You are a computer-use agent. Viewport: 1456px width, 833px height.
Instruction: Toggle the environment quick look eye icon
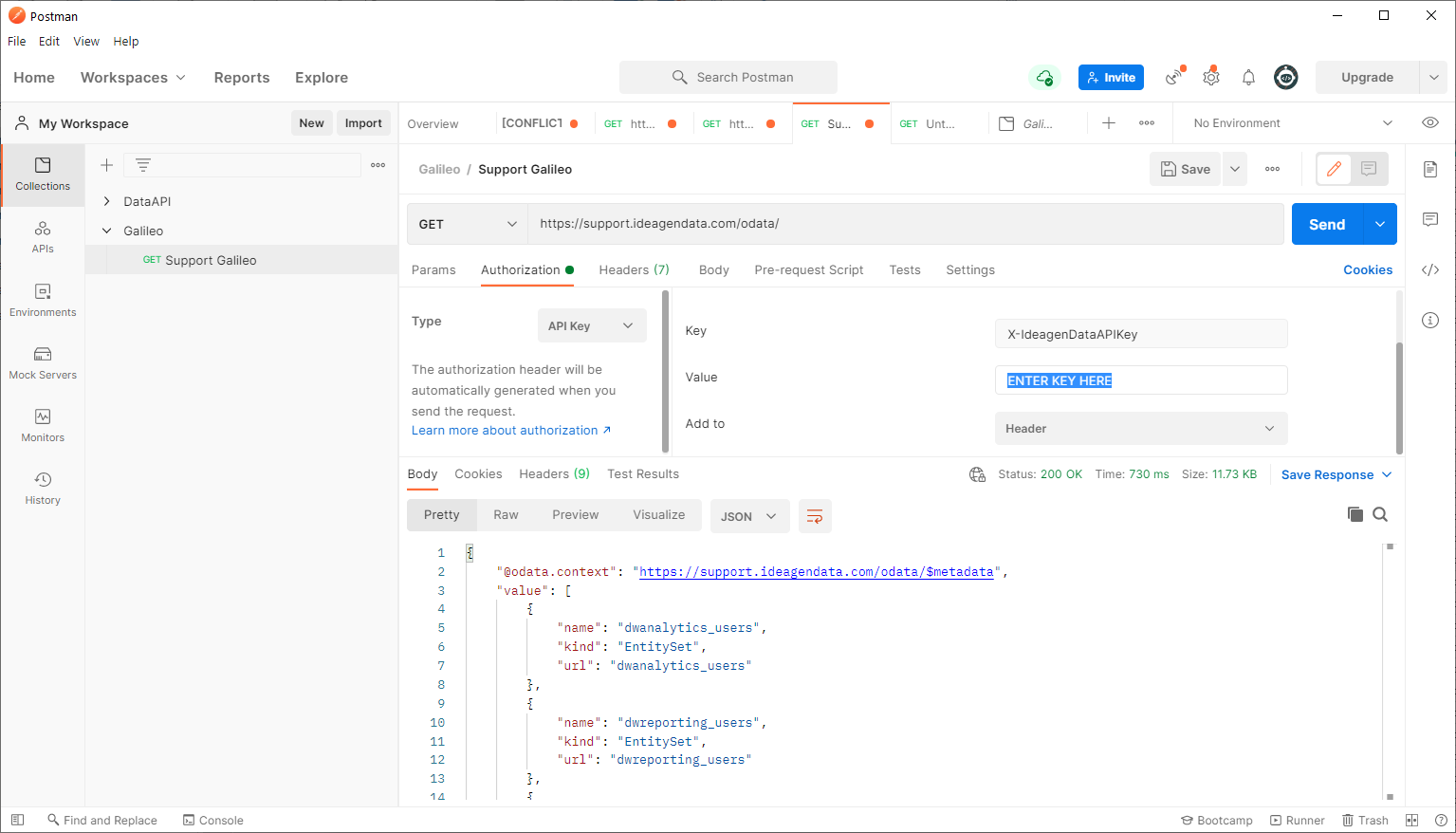(1430, 123)
